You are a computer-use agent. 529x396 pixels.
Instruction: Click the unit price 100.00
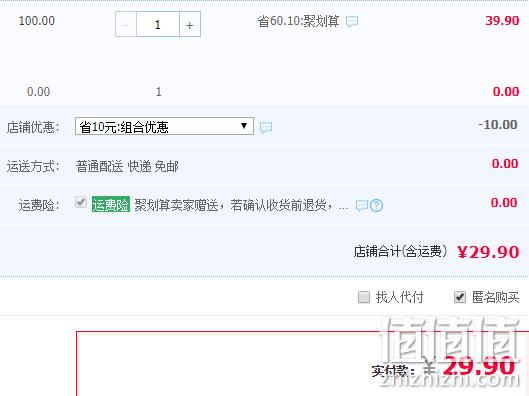(x=37, y=21)
